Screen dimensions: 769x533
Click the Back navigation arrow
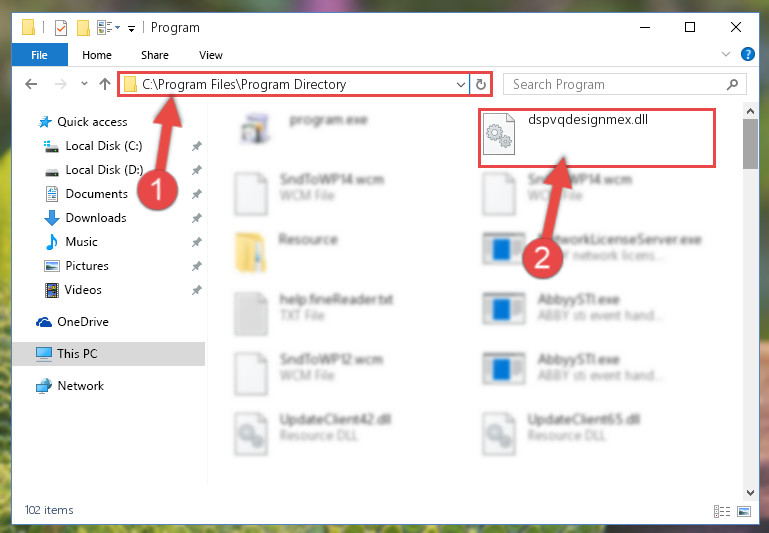tap(31, 84)
